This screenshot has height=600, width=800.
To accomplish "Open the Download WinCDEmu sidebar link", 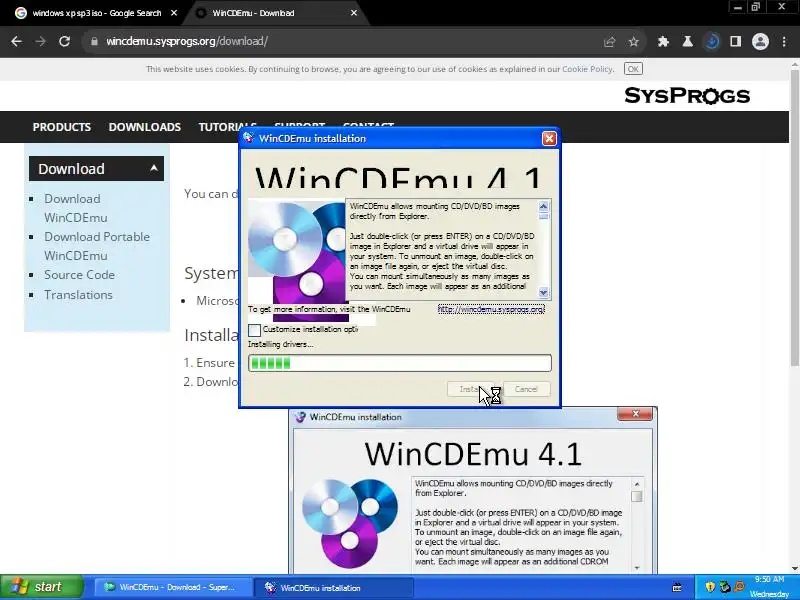I will (76, 208).
